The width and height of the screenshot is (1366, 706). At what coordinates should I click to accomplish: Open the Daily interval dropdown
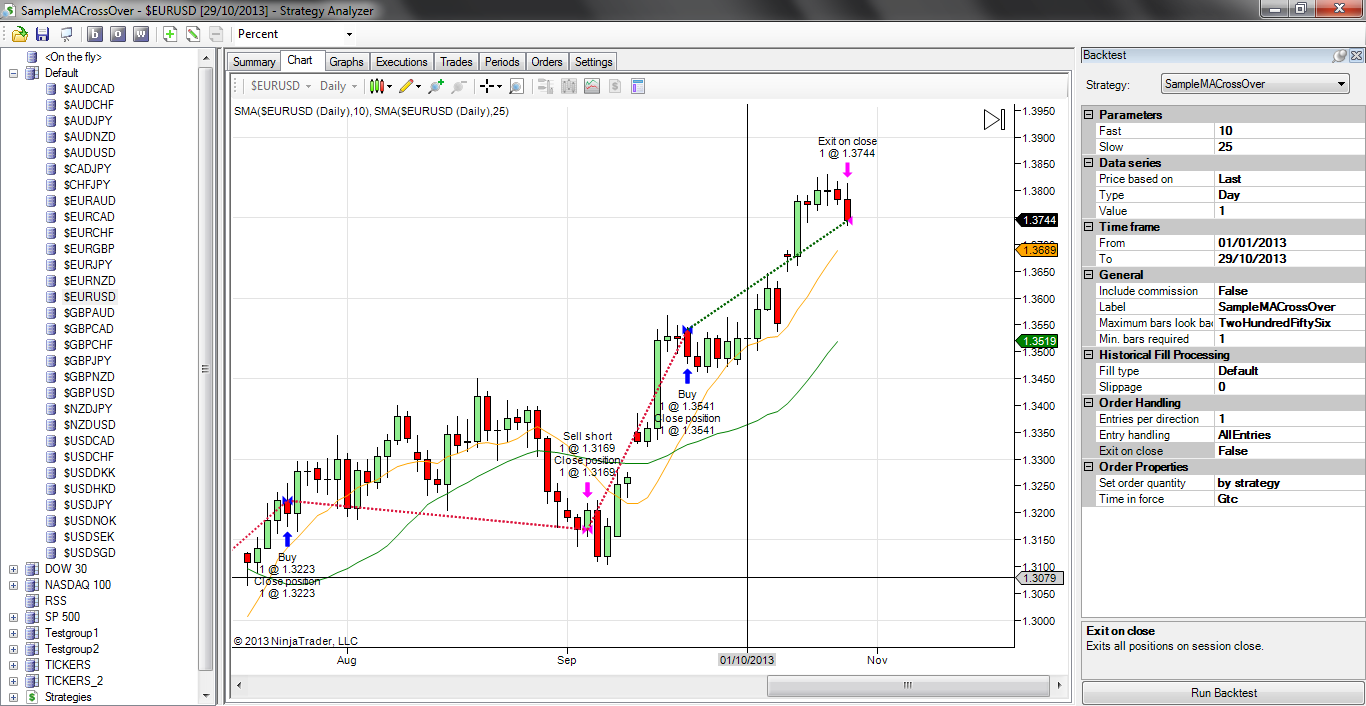339,87
